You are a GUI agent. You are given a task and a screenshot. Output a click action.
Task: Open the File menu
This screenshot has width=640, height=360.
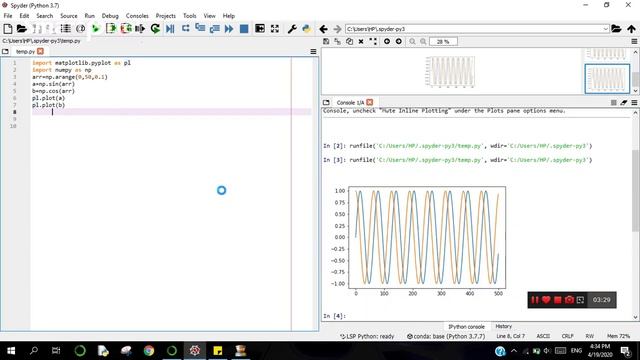click(8, 16)
